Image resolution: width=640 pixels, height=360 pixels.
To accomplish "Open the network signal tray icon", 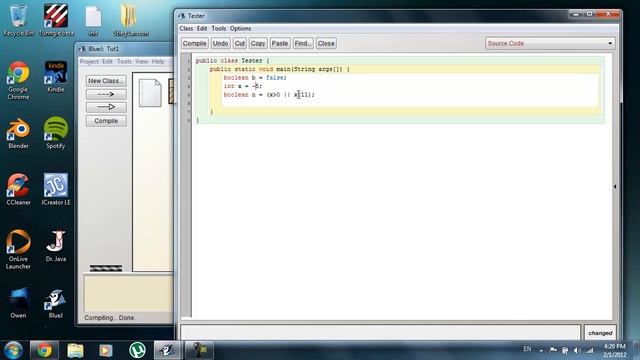I will coord(589,350).
